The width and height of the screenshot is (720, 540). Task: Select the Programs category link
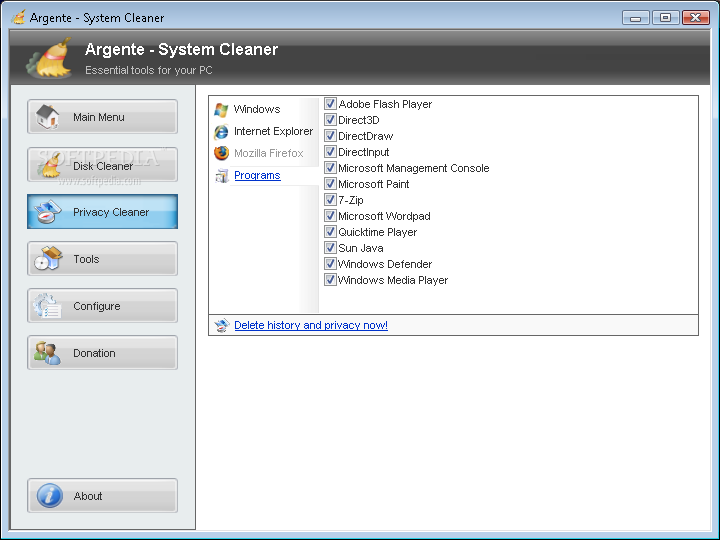click(x=257, y=175)
